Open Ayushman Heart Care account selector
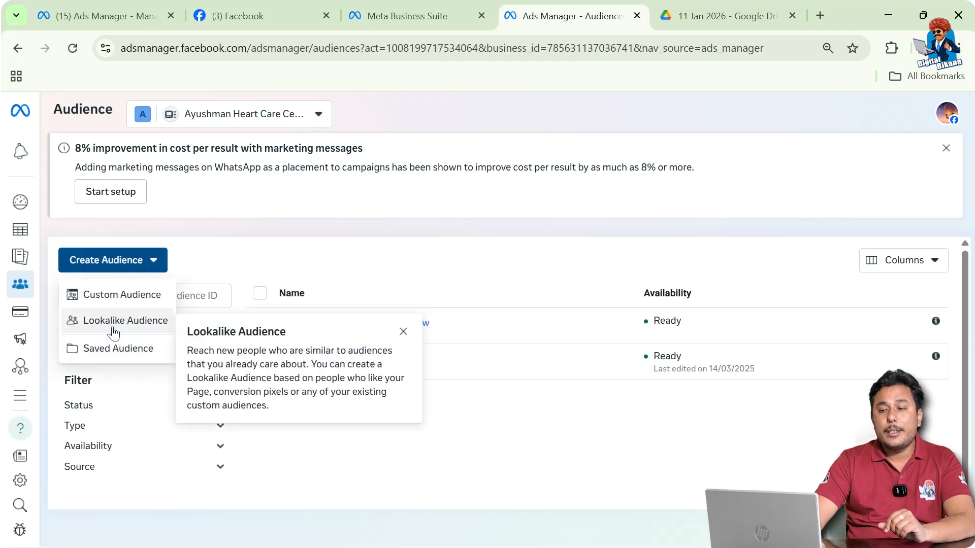Viewport: 975px width, 548px height. [229, 114]
